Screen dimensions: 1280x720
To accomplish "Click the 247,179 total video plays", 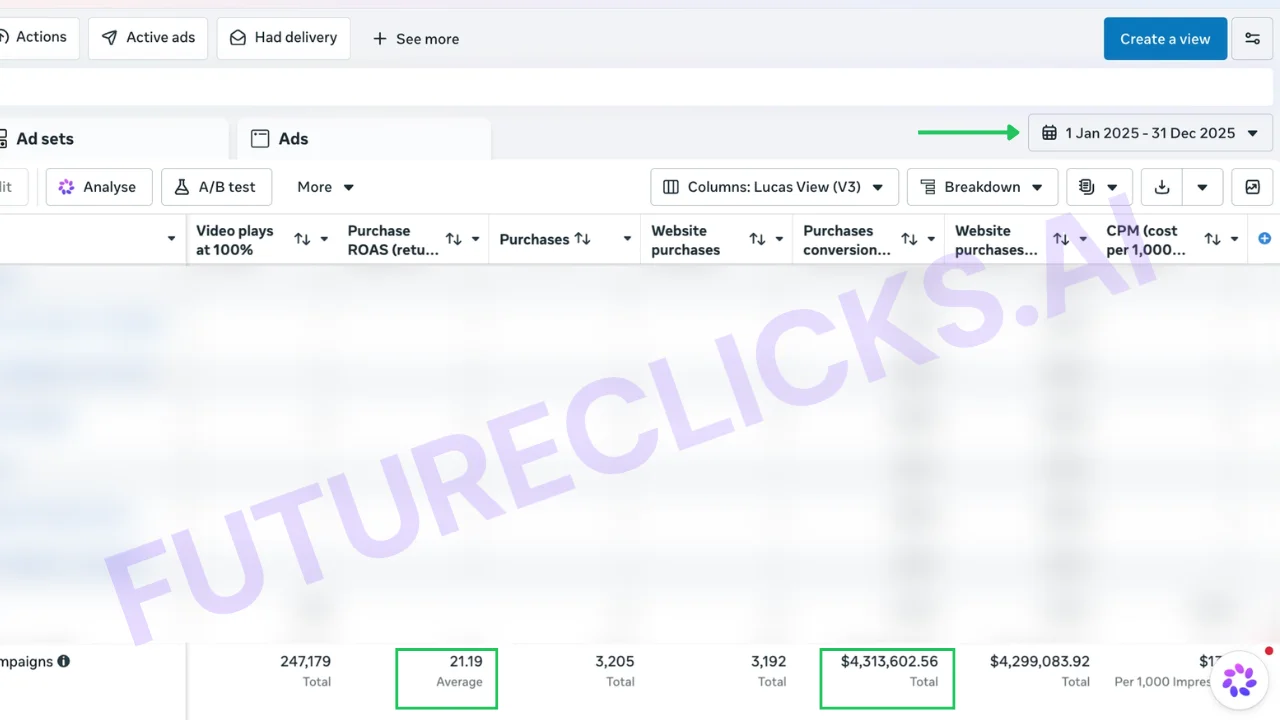I will [305, 662].
